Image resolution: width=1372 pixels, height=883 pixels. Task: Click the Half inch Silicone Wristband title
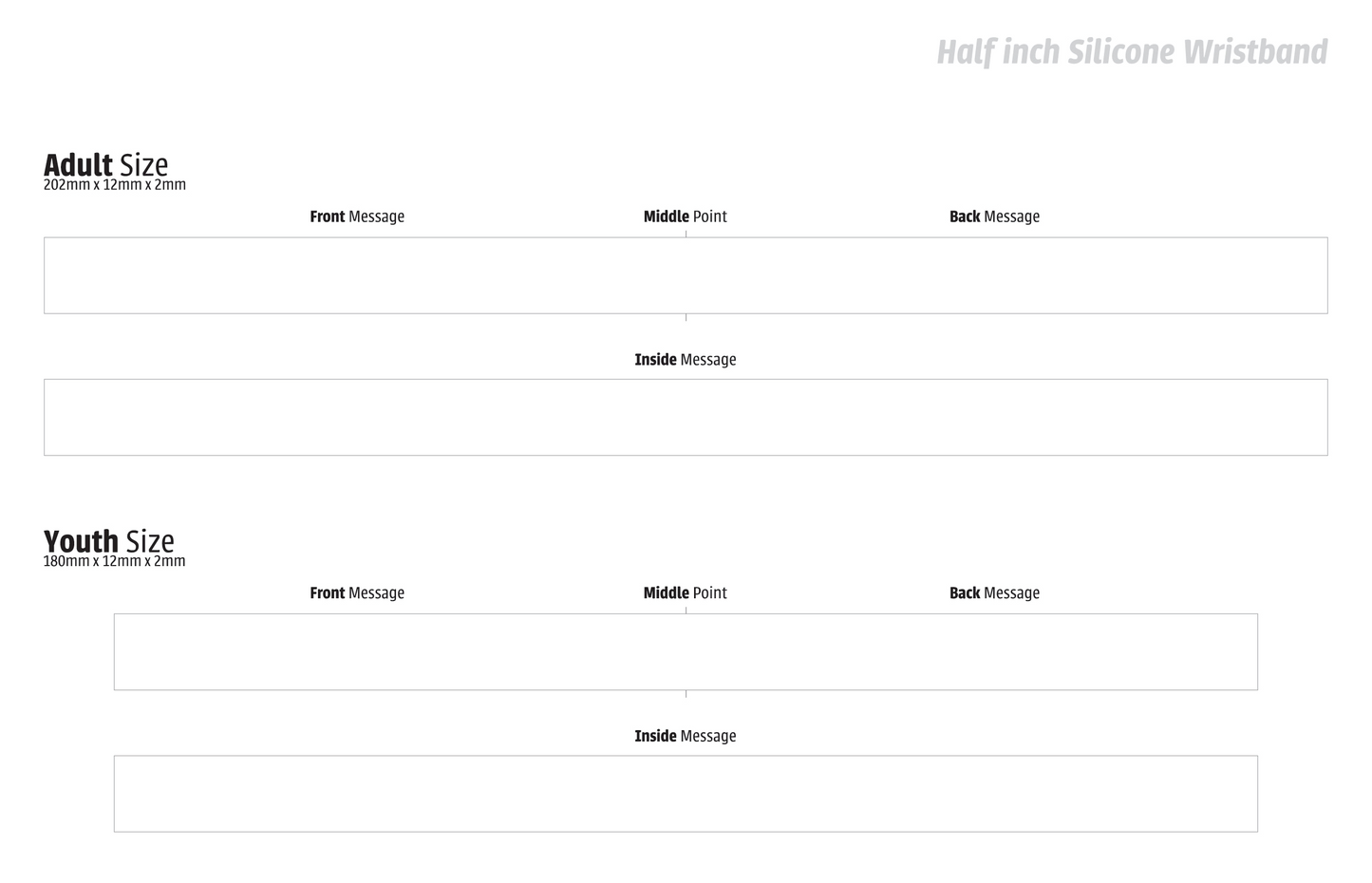[x=1132, y=52]
